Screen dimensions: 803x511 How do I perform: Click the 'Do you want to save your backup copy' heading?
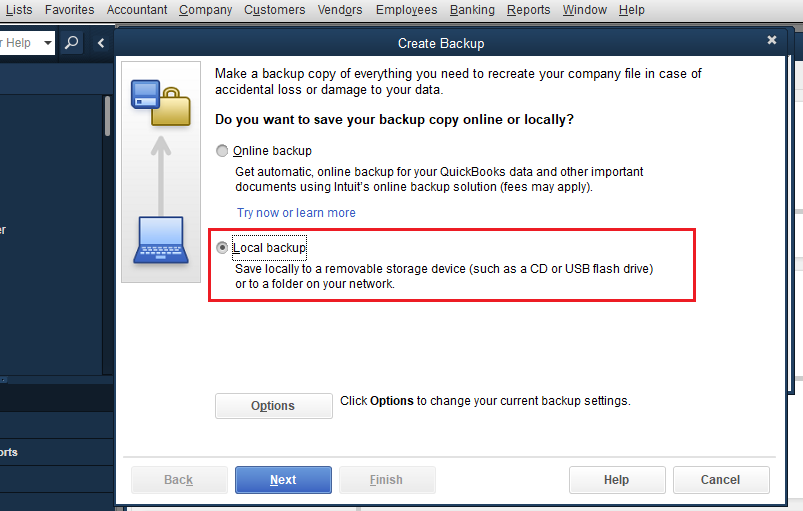394,120
